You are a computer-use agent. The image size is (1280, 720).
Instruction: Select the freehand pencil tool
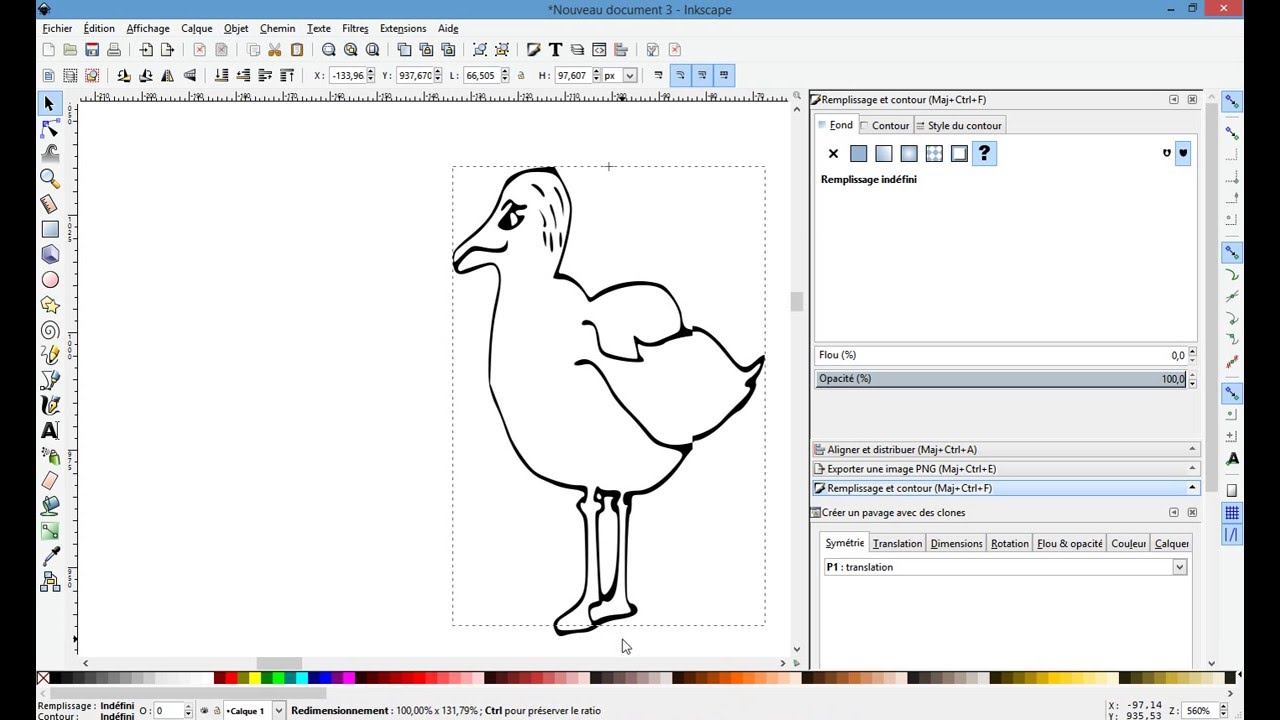(x=49, y=355)
